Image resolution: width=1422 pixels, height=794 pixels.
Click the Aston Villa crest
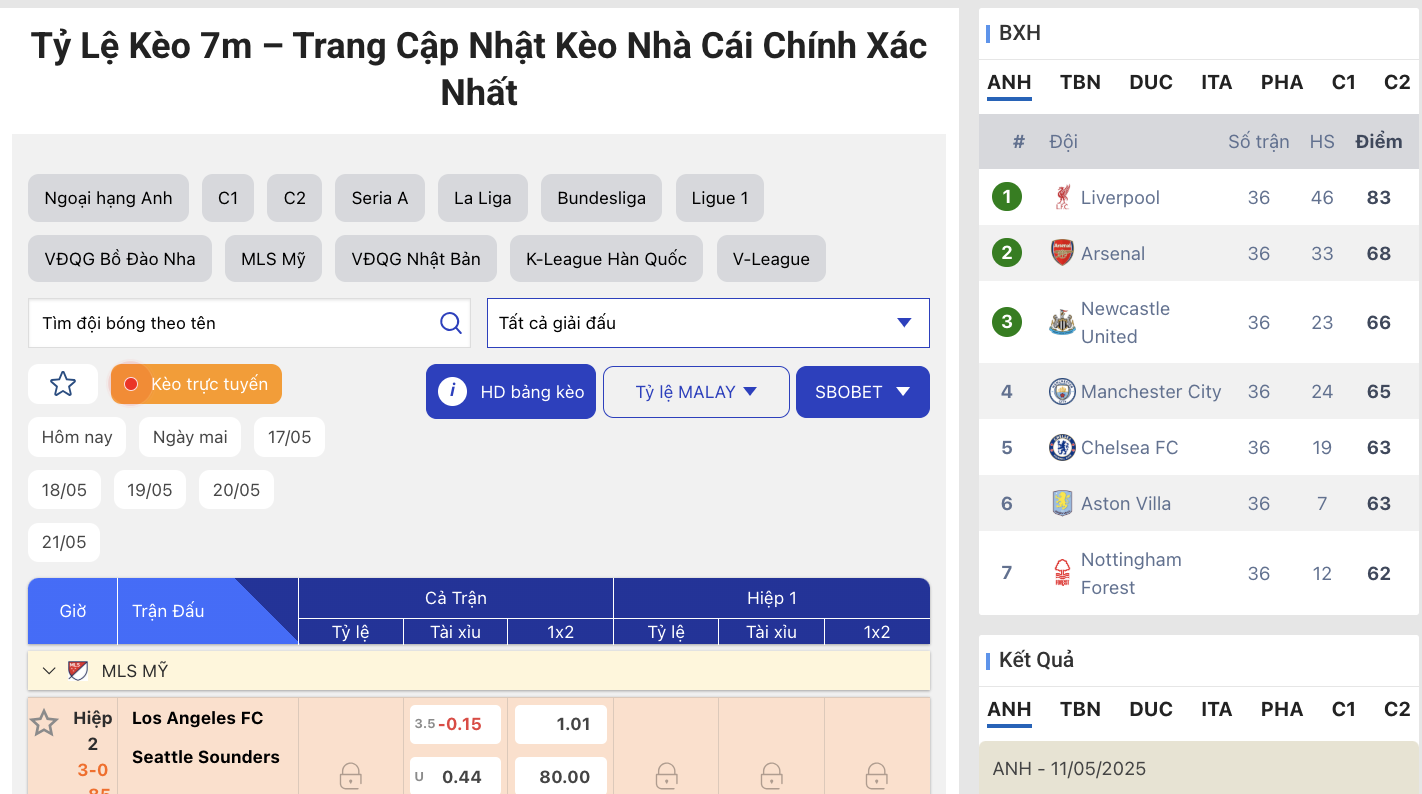pos(1062,503)
